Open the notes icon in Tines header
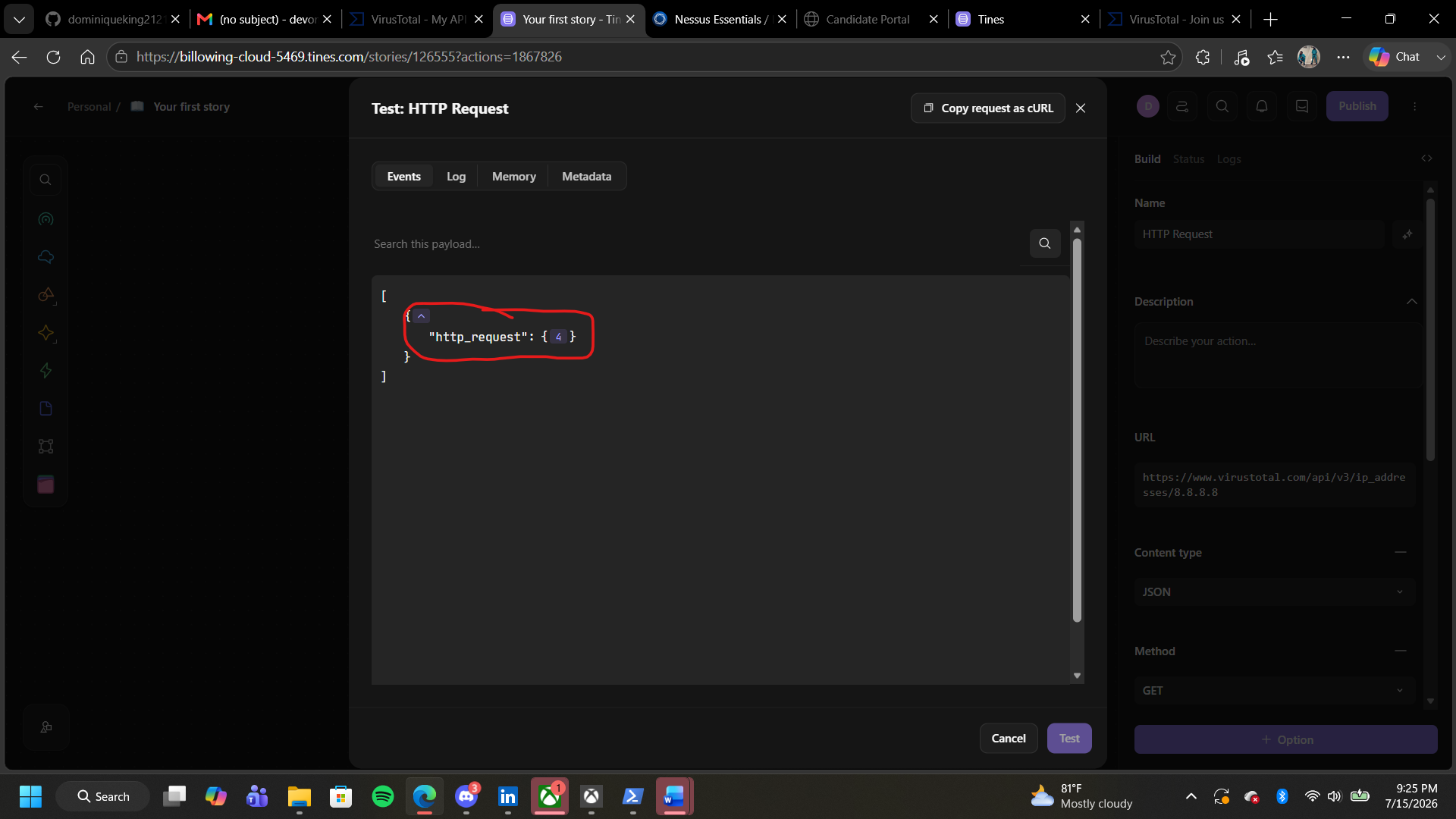The height and width of the screenshot is (819, 1456). click(1302, 106)
